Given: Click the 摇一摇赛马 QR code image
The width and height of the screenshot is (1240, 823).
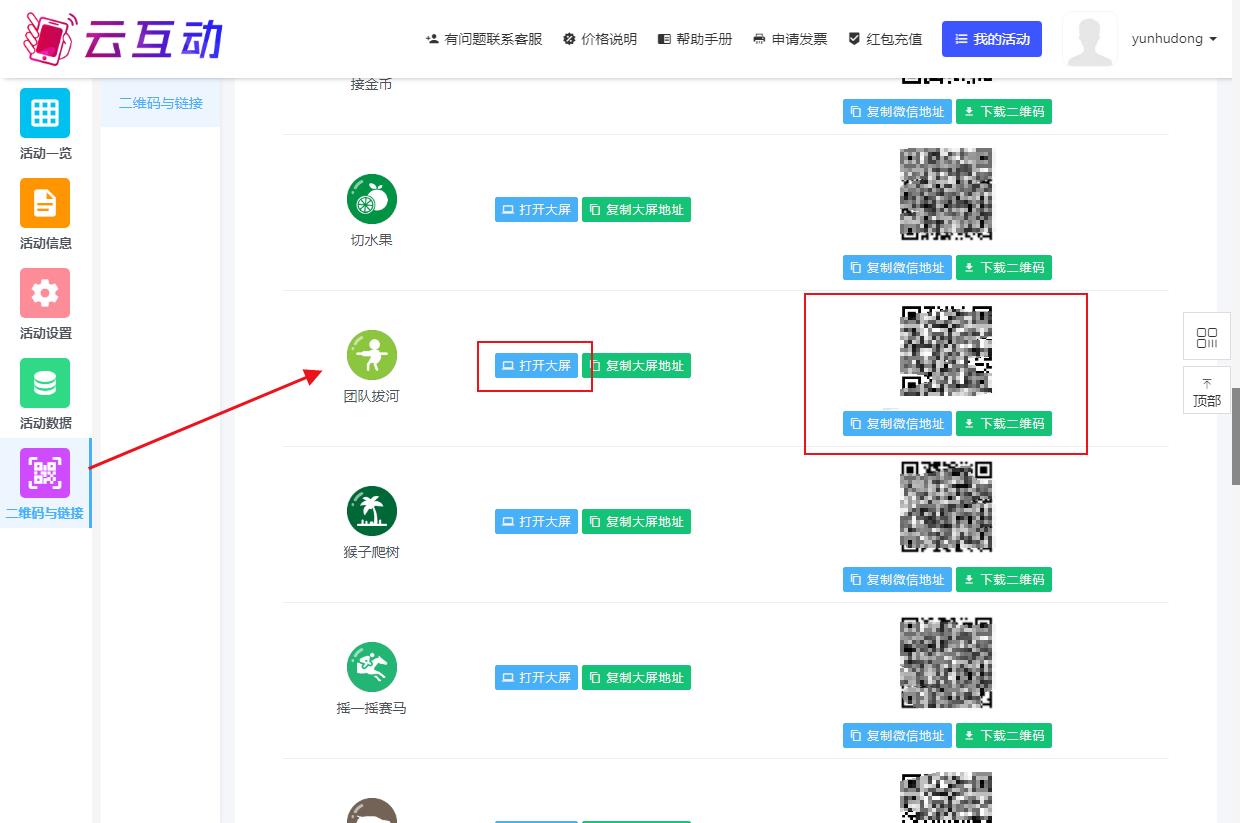Looking at the screenshot, I should point(946,662).
